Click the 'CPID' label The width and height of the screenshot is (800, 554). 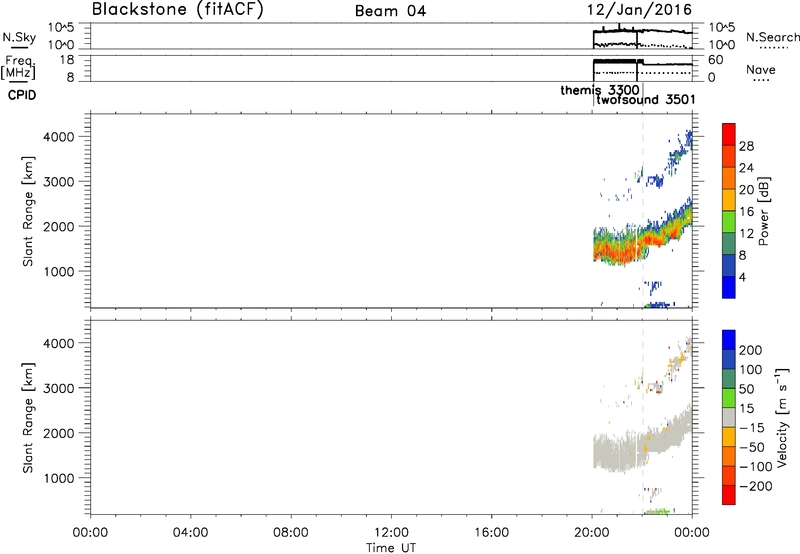22,95
